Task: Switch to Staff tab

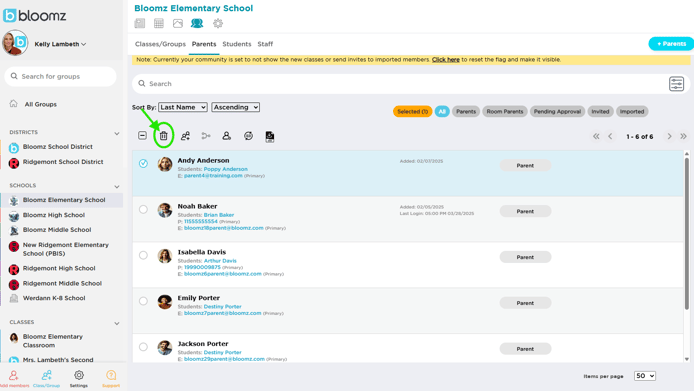Action: coord(265,44)
